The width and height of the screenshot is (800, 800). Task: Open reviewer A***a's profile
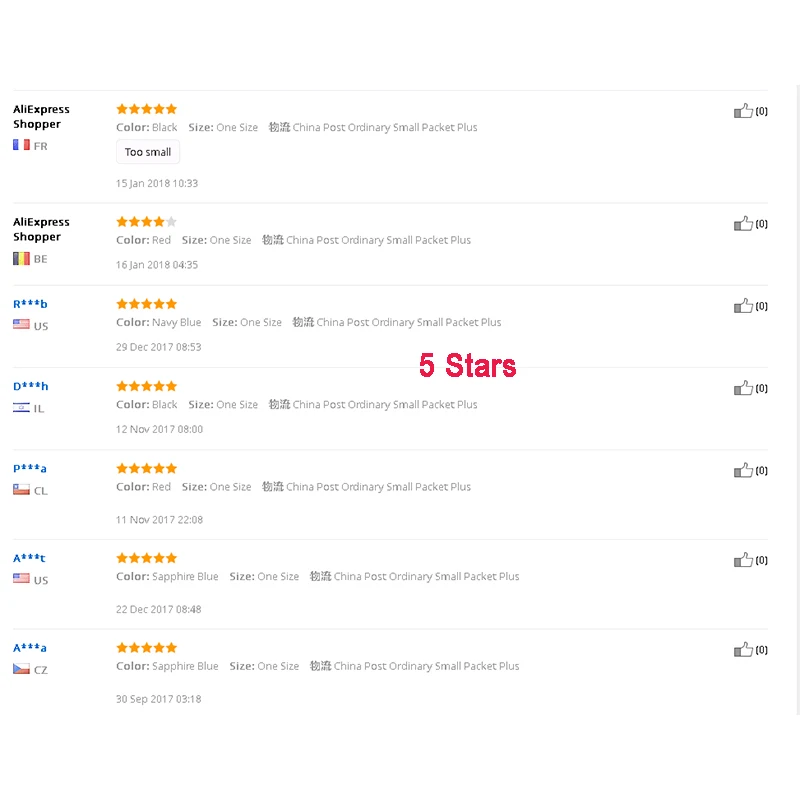click(x=30, y=648)
